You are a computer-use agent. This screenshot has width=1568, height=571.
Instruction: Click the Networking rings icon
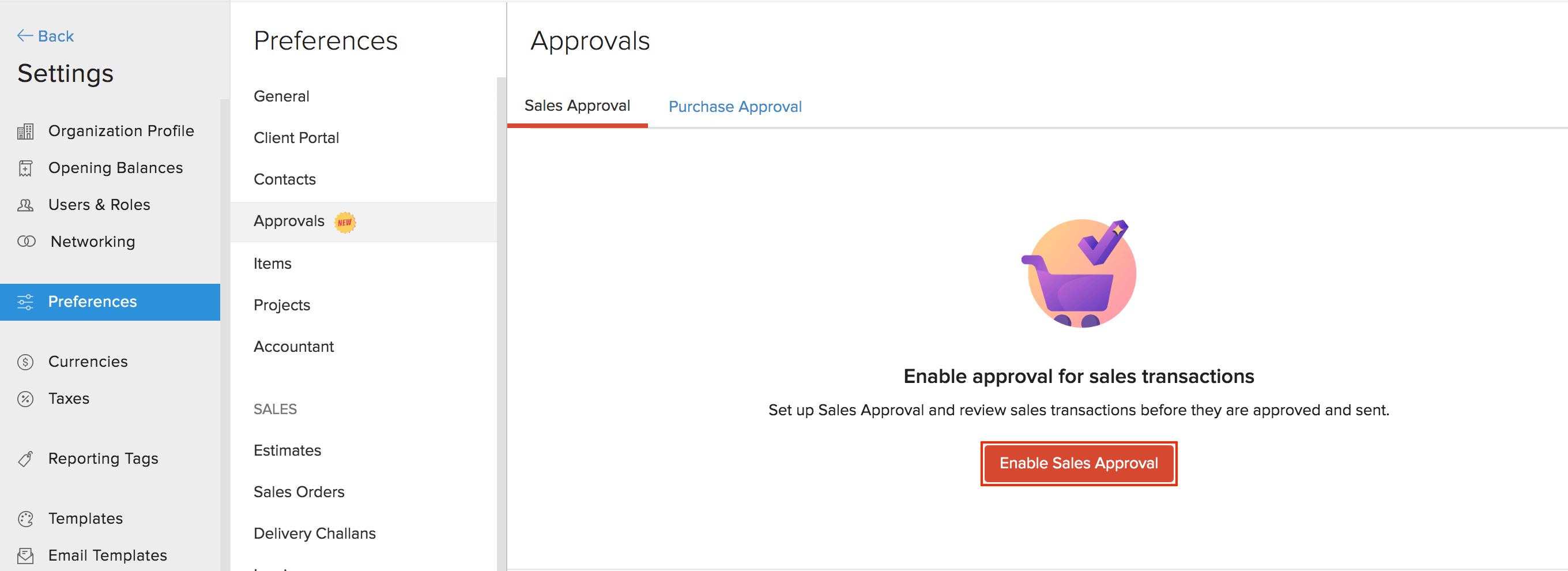(26, 242)
